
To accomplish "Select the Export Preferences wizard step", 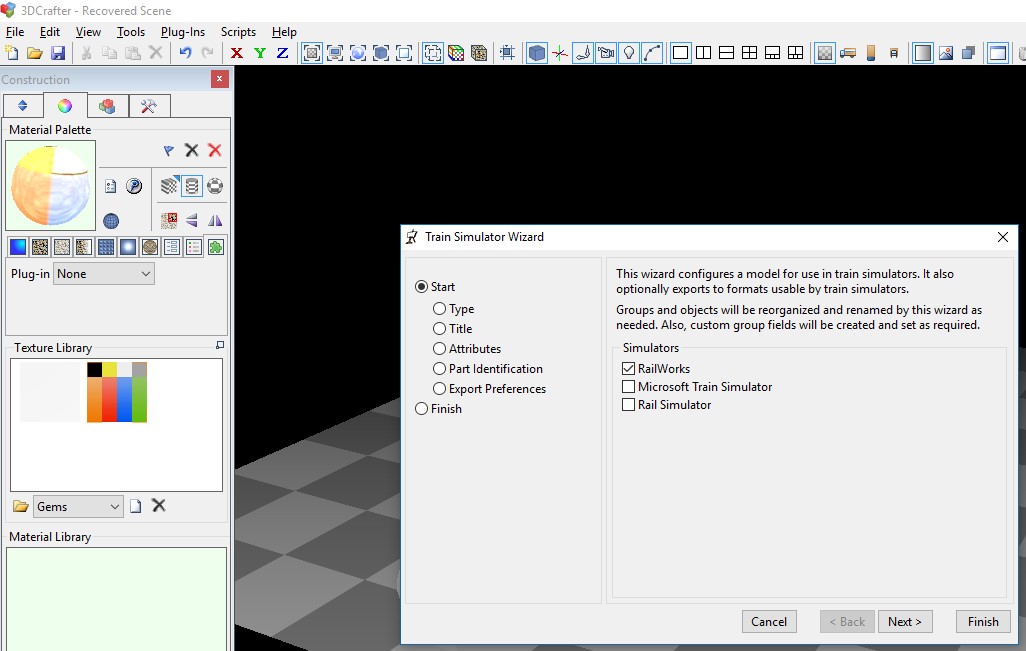I will tap(439, 389).
